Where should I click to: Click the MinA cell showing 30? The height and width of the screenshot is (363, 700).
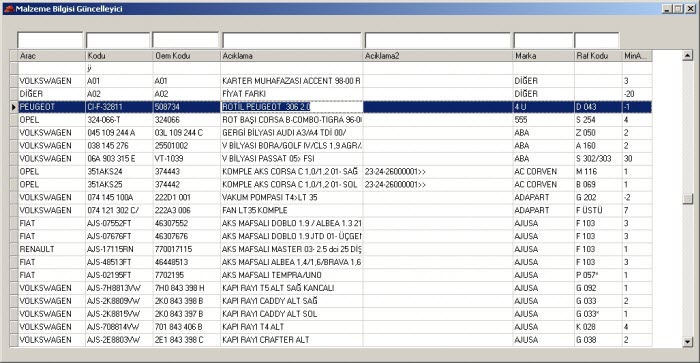[637, 159]
